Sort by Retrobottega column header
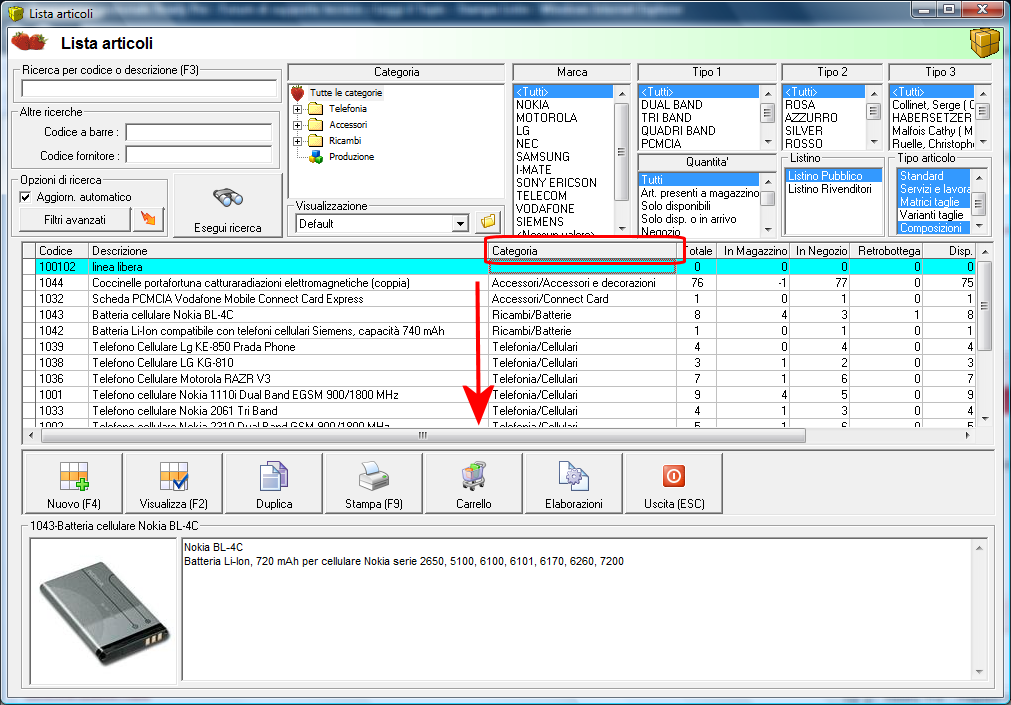The width and height of the screenshot is (1011, 705). click(887, 251)
